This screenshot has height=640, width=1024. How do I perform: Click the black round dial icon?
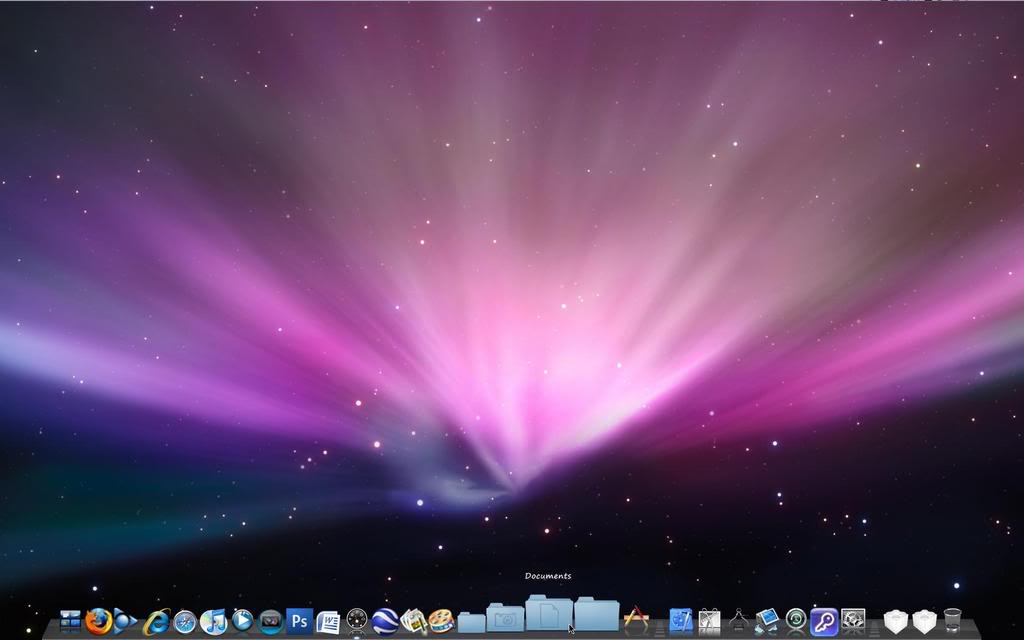pyautogui.click(x=357, y=620)
